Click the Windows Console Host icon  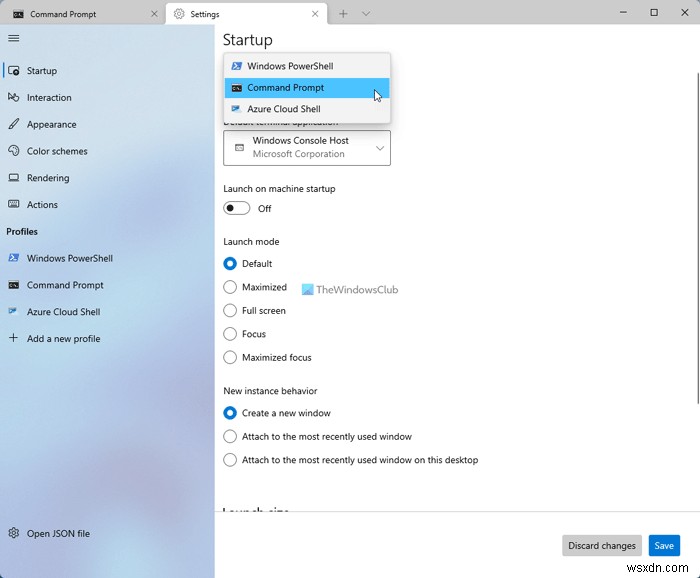(x=240, y=147)
